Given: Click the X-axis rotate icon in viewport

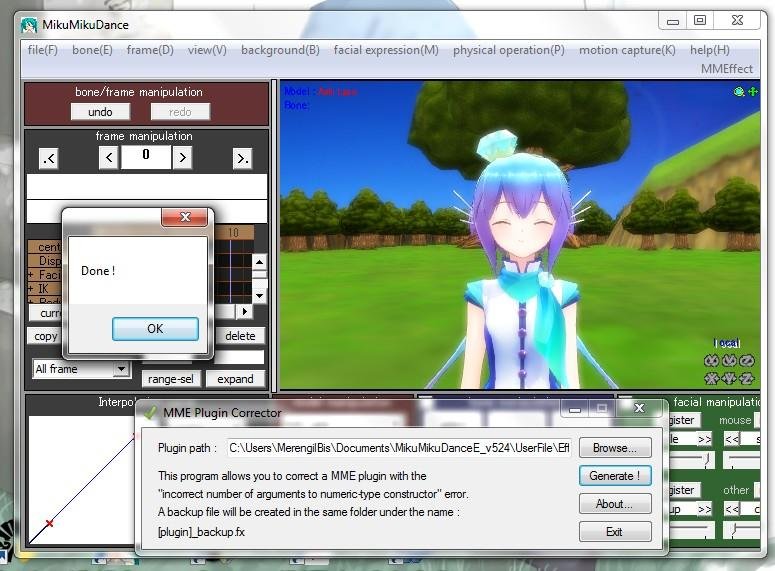Looking at the screenshot, I should tap(711, 361).
